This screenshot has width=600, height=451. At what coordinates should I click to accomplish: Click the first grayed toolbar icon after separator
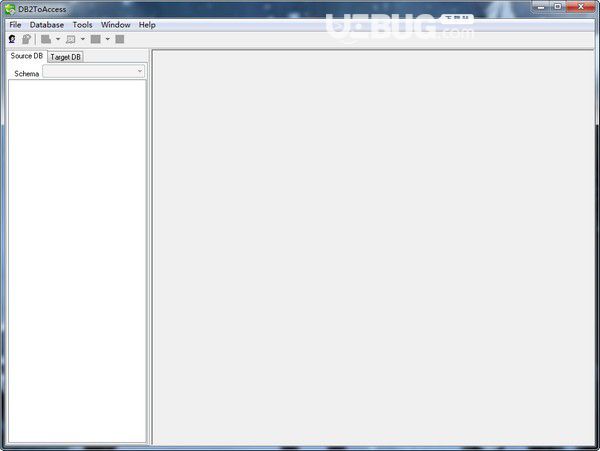[46, 39]
